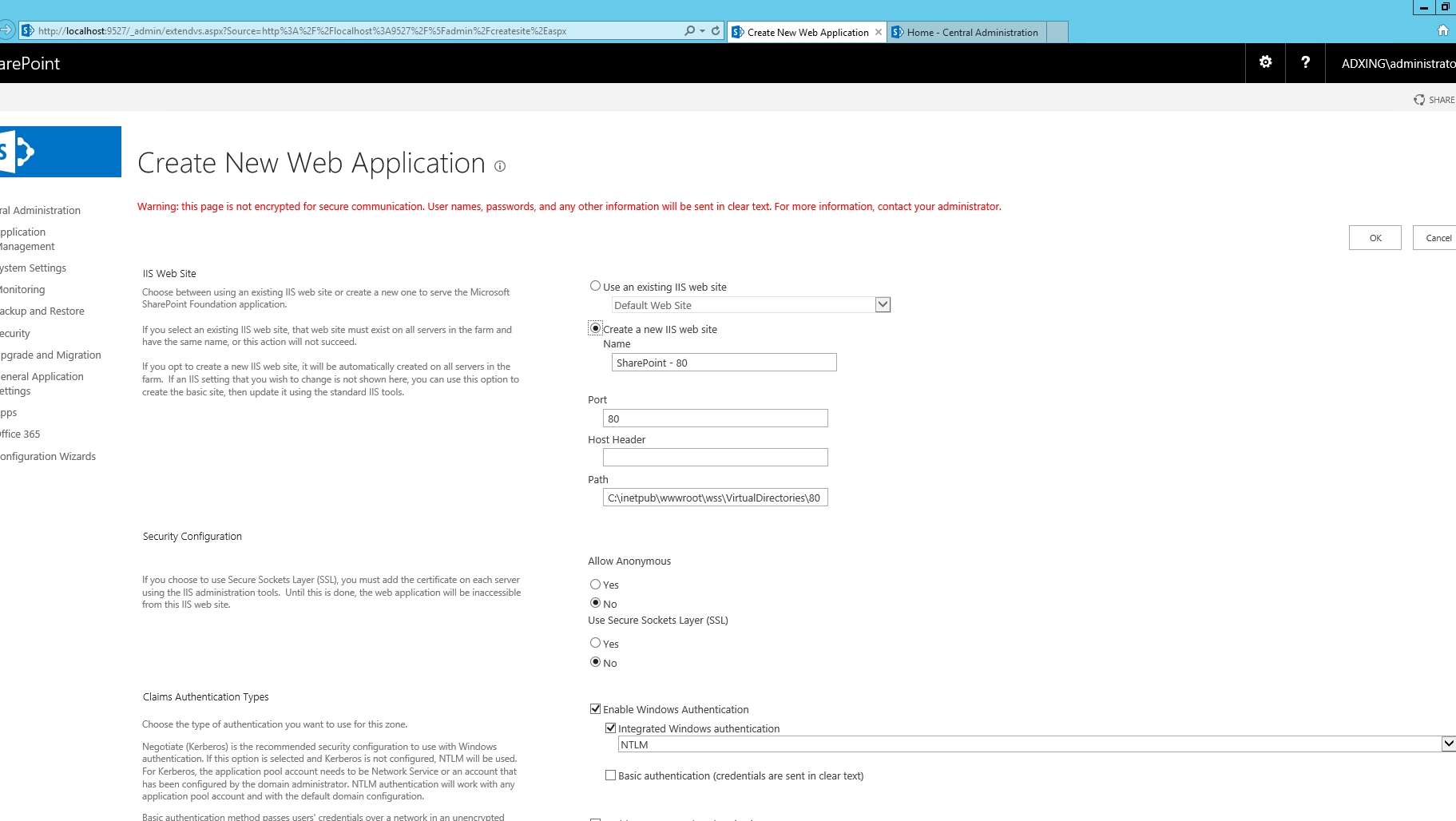Open Central Administration in the side navigation

[40, 211]
